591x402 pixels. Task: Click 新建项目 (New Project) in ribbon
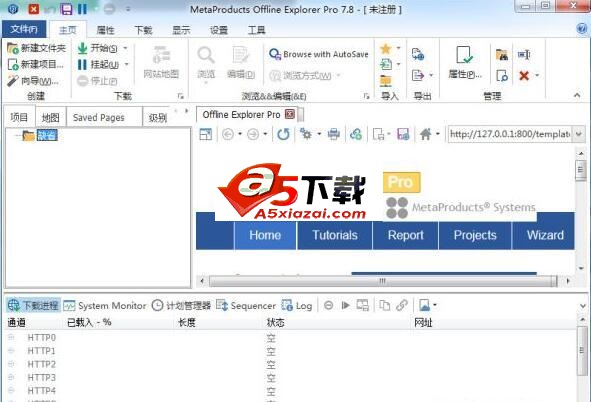coord(36,64)
